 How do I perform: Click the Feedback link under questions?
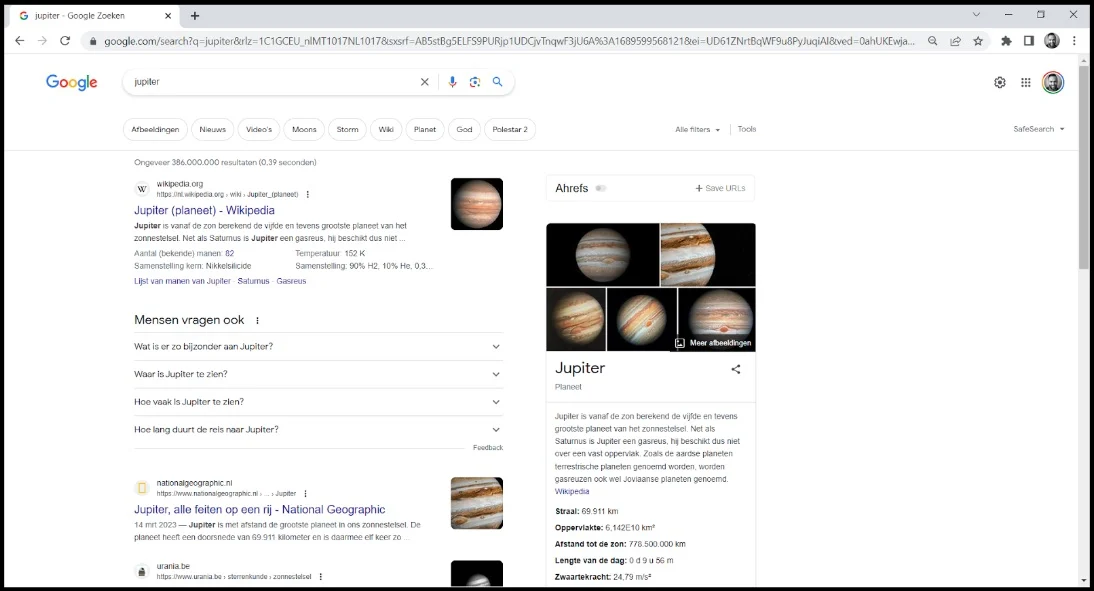[488, 448]
